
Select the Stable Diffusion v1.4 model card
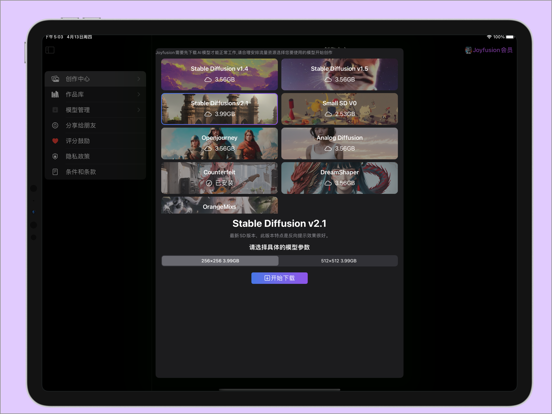click(x=219, y=74)
